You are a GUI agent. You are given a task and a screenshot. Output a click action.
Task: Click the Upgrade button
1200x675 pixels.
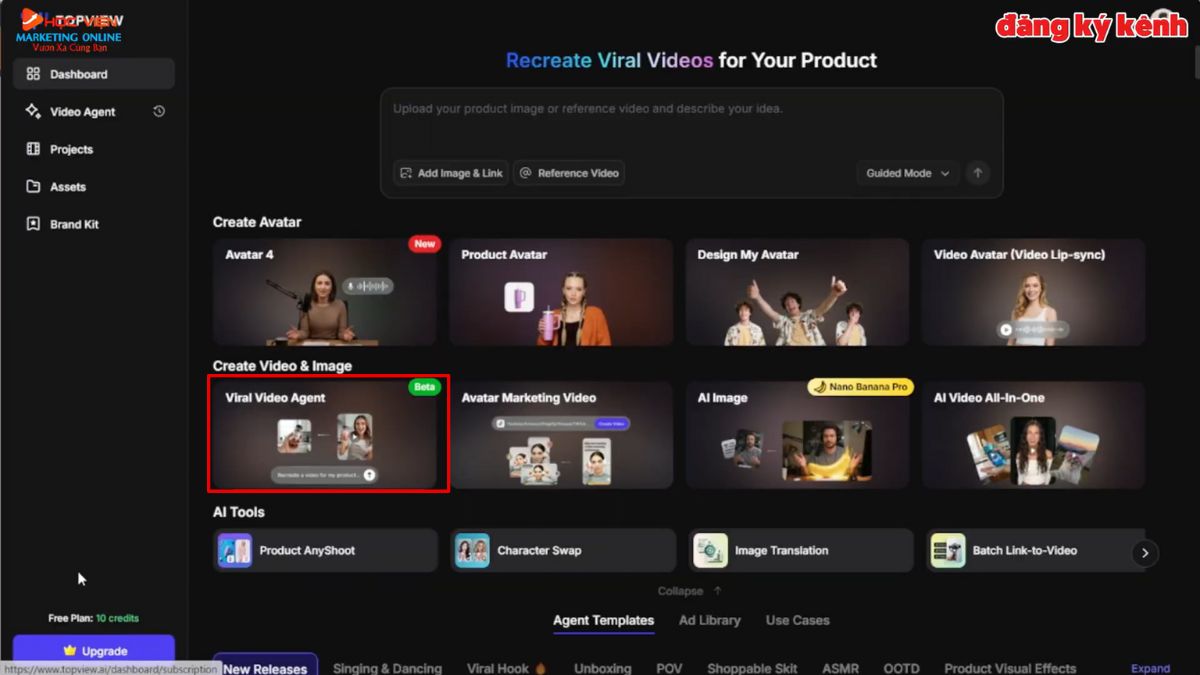[x=95, y=650]
